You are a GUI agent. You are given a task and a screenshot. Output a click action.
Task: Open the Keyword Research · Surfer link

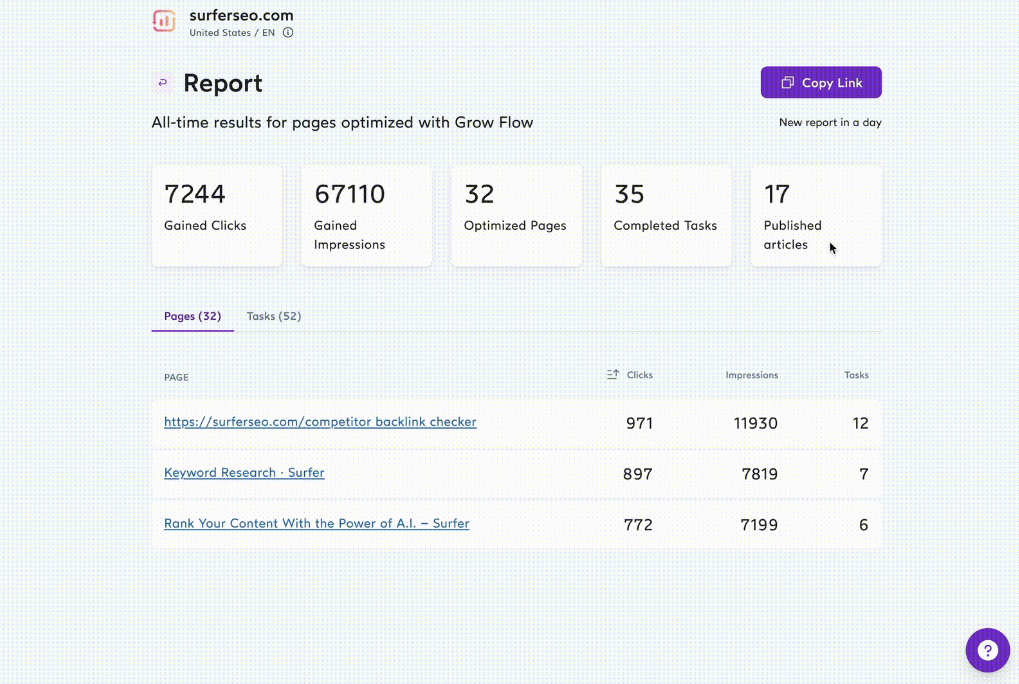244,472
